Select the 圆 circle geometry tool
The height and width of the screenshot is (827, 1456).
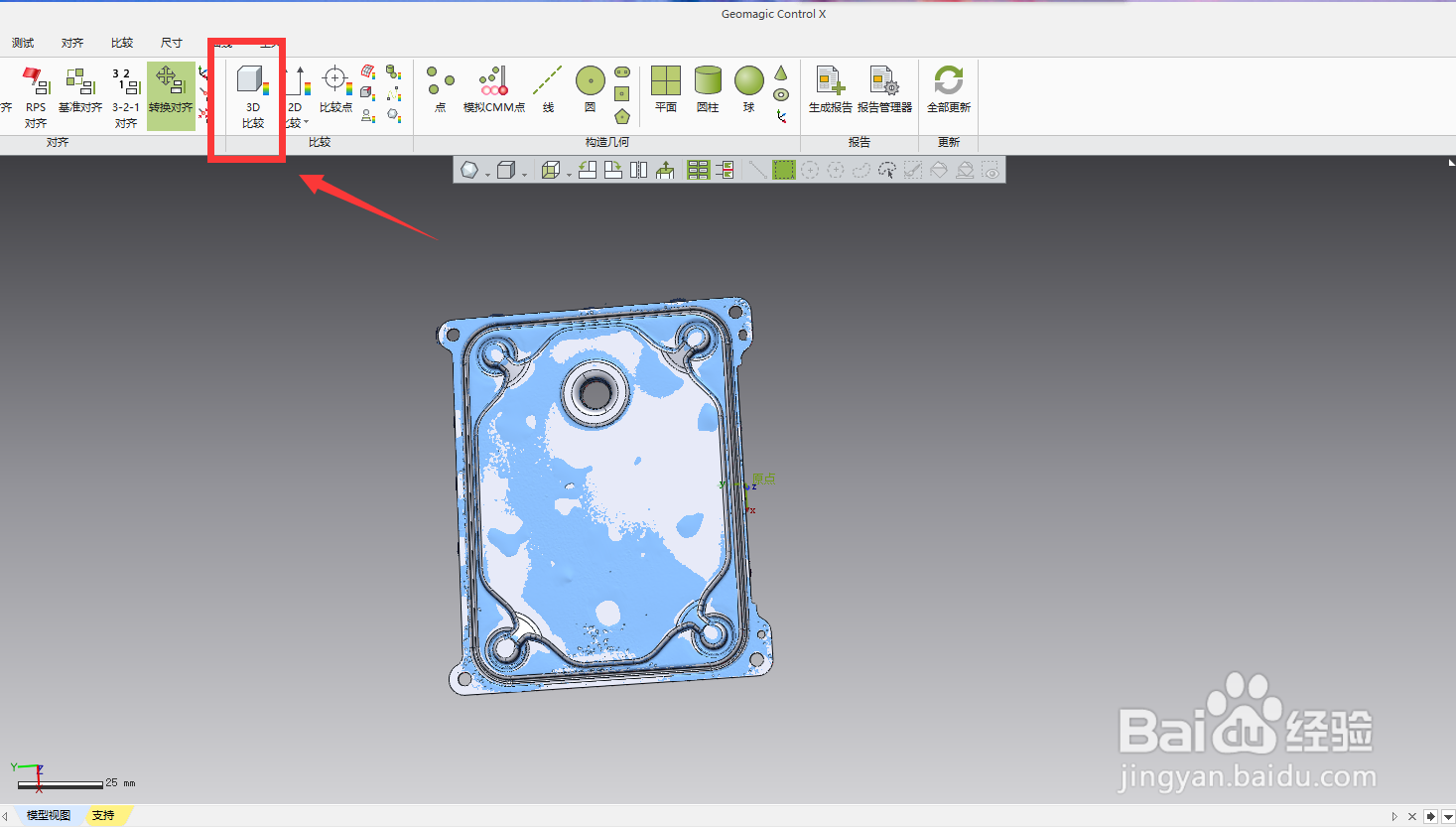[x=591, y=90]
